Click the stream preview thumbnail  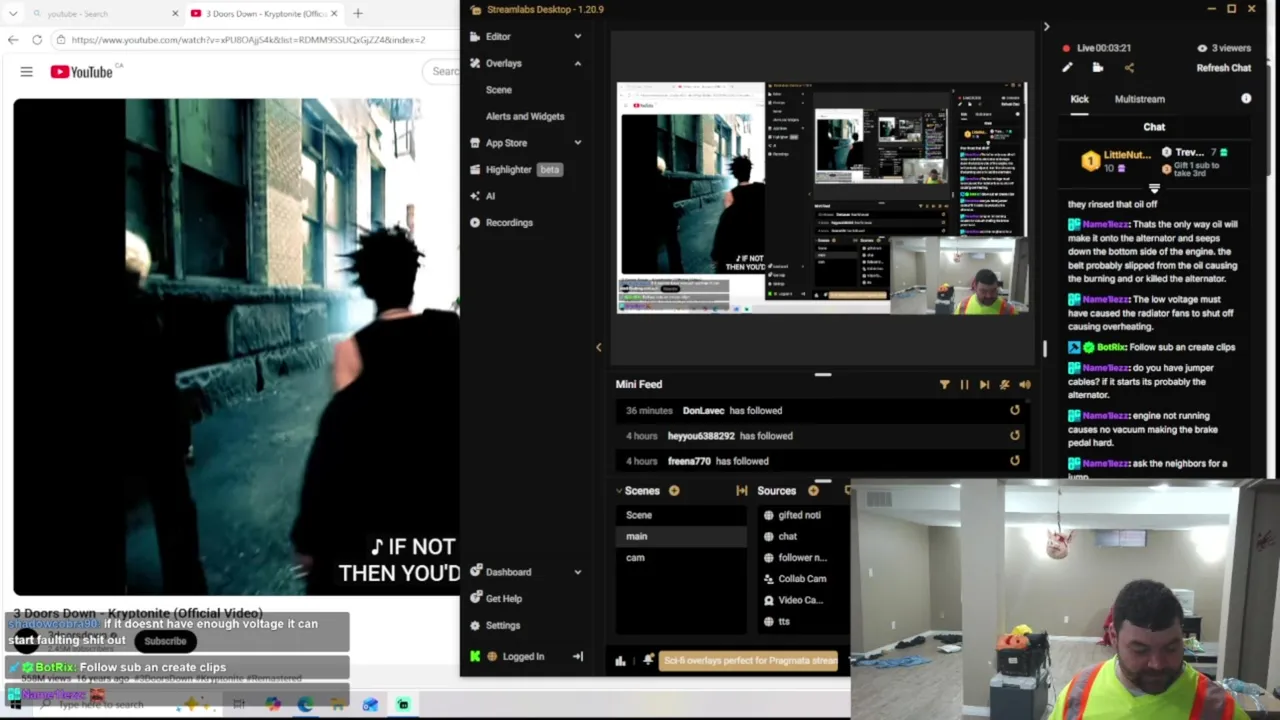[x=822, y=198]
